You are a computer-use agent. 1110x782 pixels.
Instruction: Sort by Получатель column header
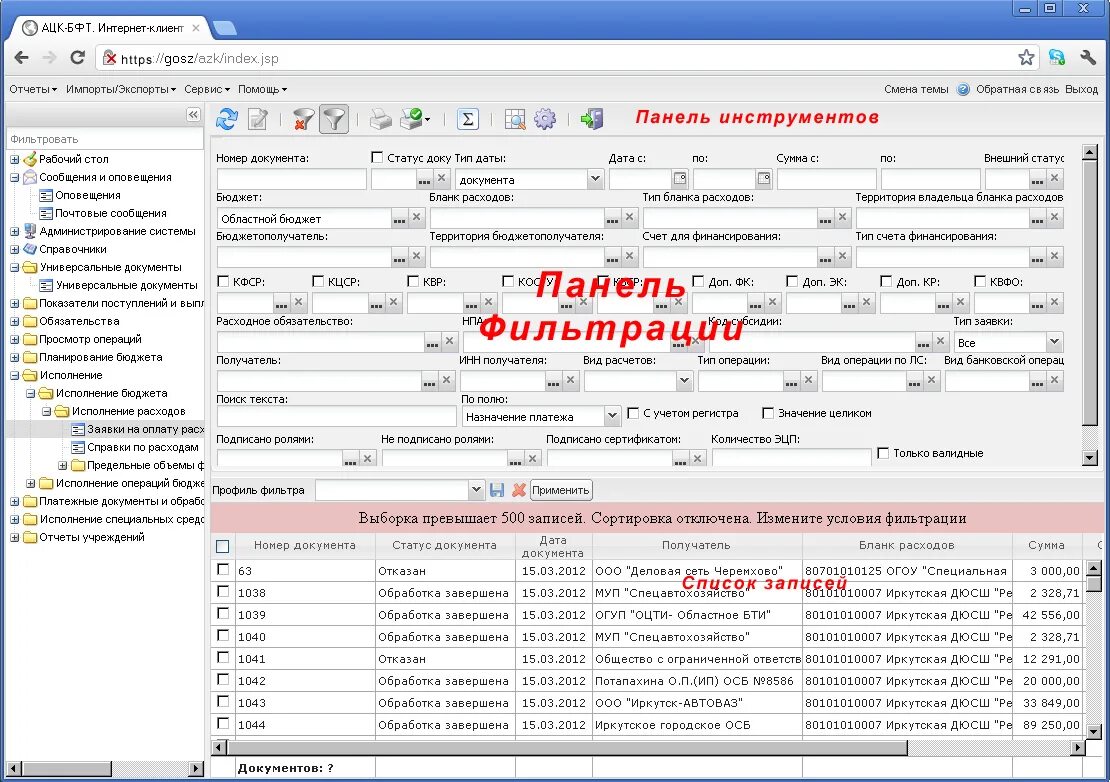[697, 545]
